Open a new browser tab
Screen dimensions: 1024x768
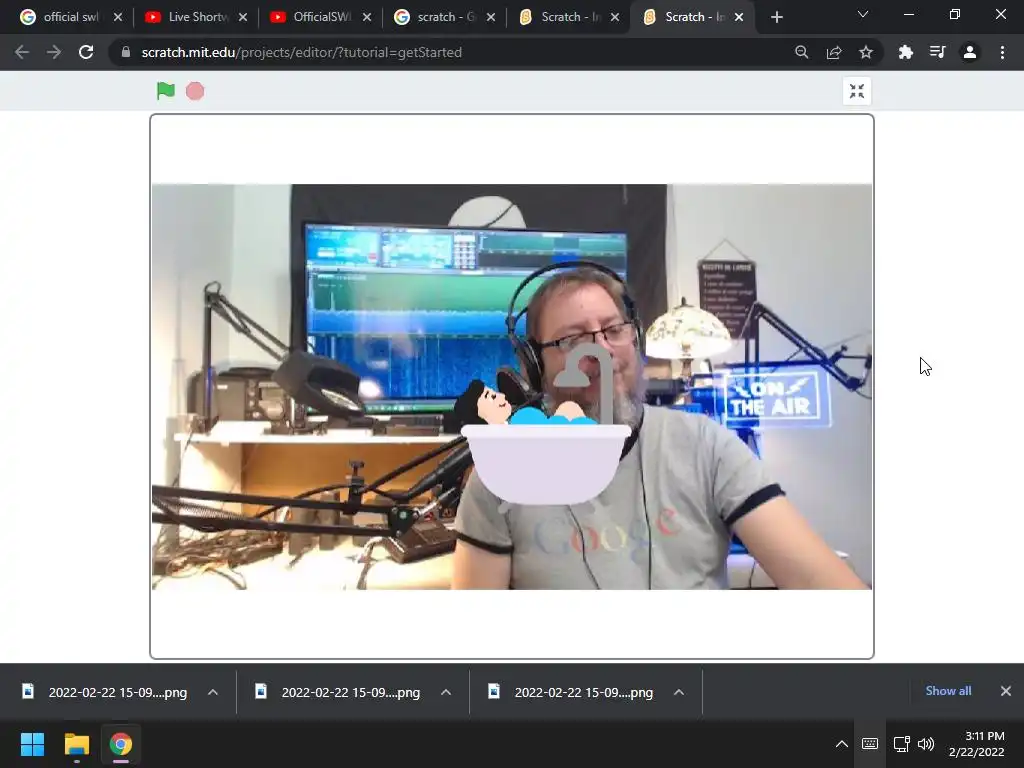[776, 17]
